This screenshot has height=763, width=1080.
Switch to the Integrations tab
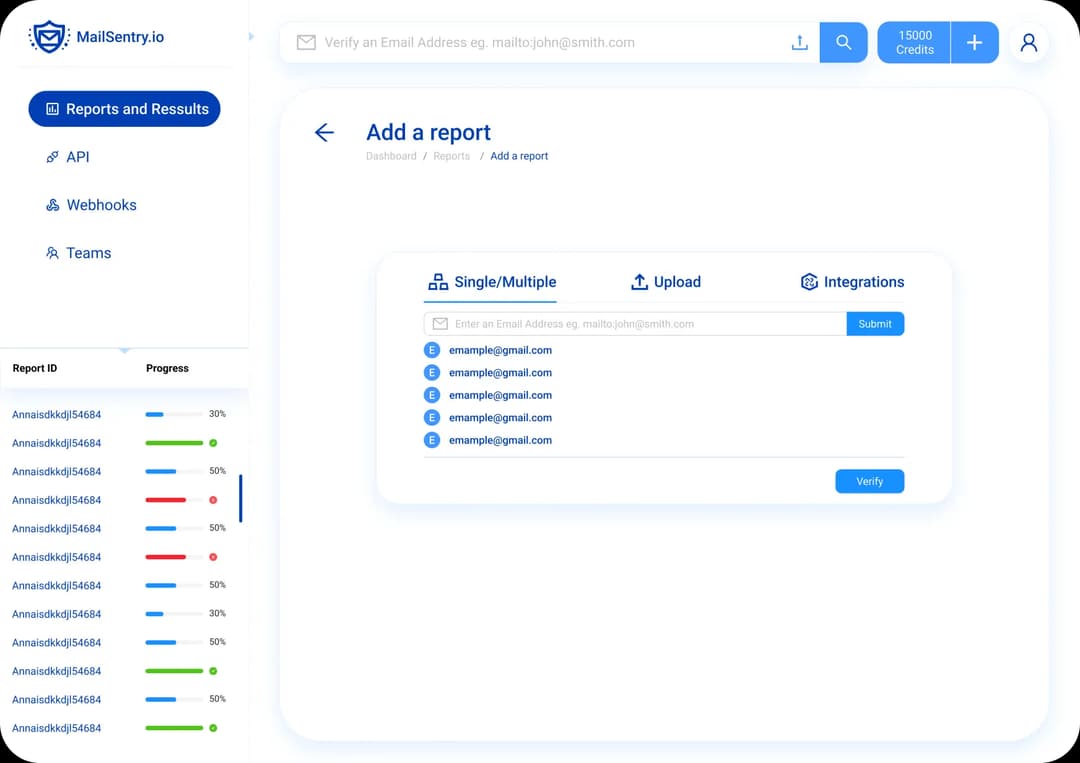851,282
